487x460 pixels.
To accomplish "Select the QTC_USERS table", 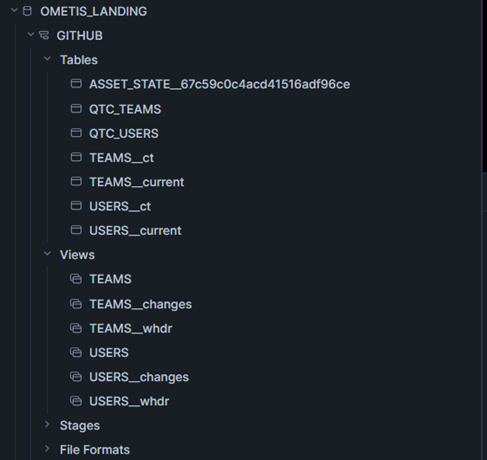I will 124,134.
